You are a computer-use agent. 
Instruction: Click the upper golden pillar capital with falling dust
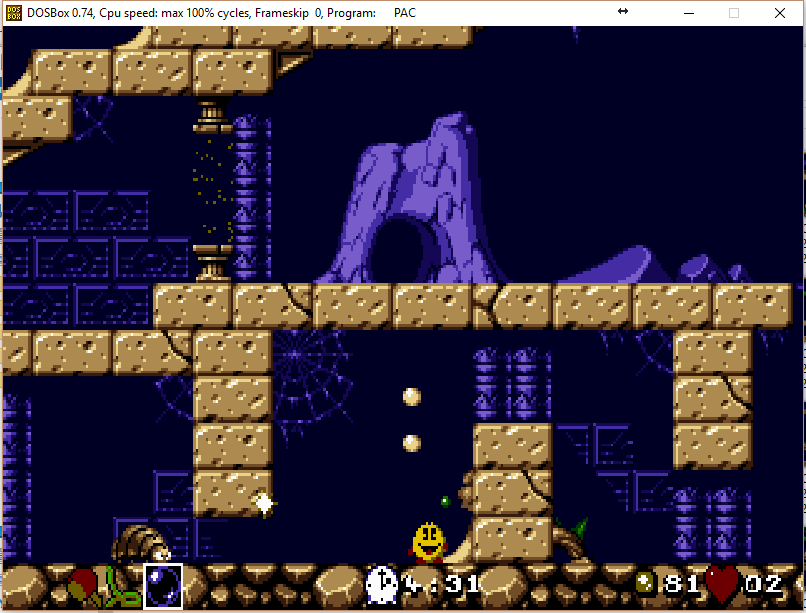click(212, 117)
